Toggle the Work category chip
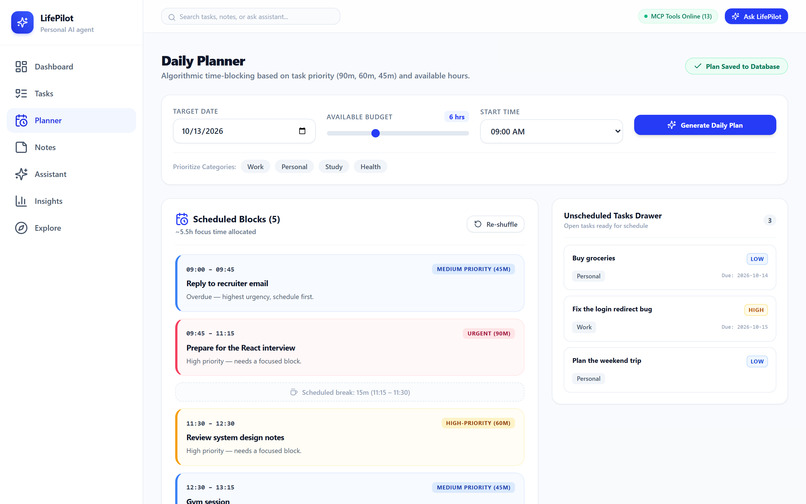 pos(255,167)
